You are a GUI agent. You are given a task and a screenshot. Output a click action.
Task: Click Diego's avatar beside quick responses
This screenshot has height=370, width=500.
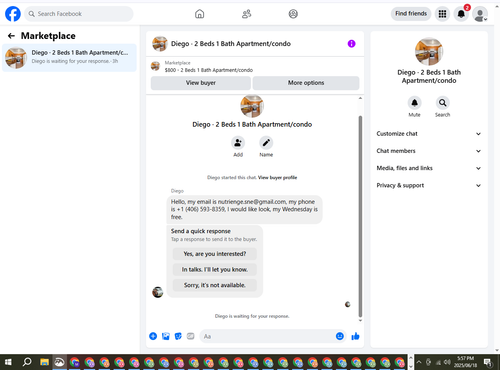(158, 292)
